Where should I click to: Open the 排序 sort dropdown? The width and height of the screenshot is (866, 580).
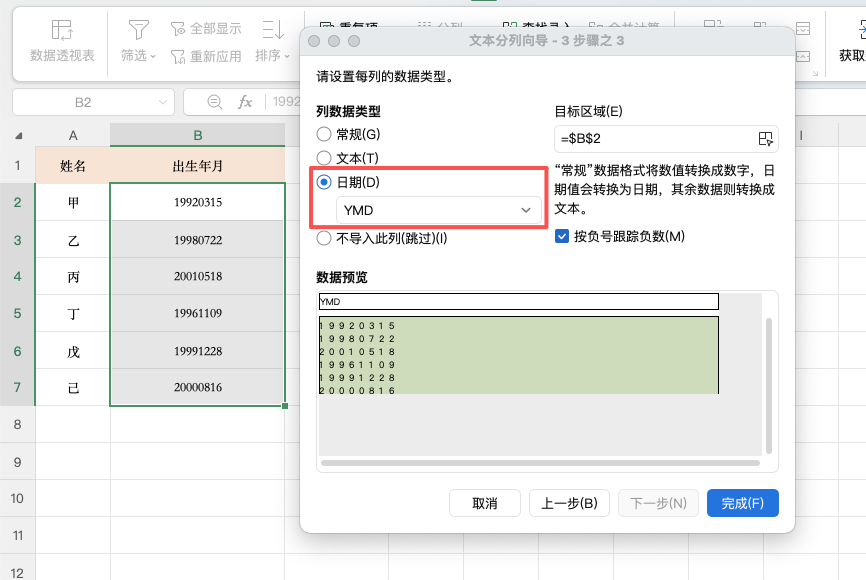[272, 41]
